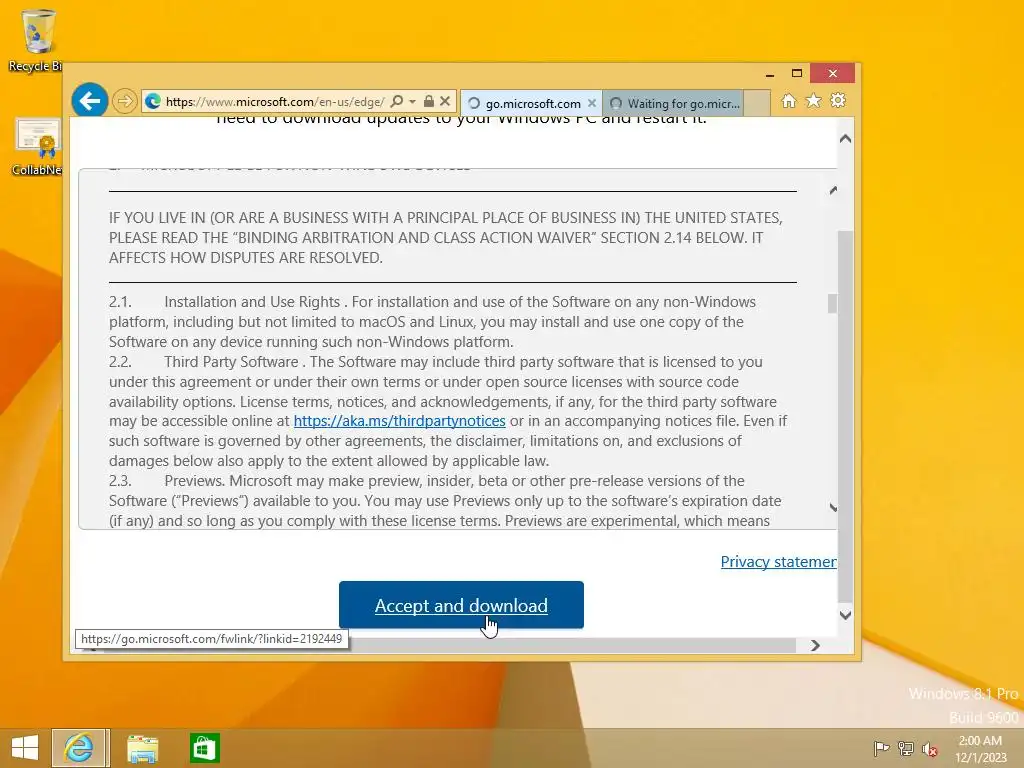Select the Recycle Bin desktop icon
Screen dimensions: 1024x768
(x=37, y=40)
